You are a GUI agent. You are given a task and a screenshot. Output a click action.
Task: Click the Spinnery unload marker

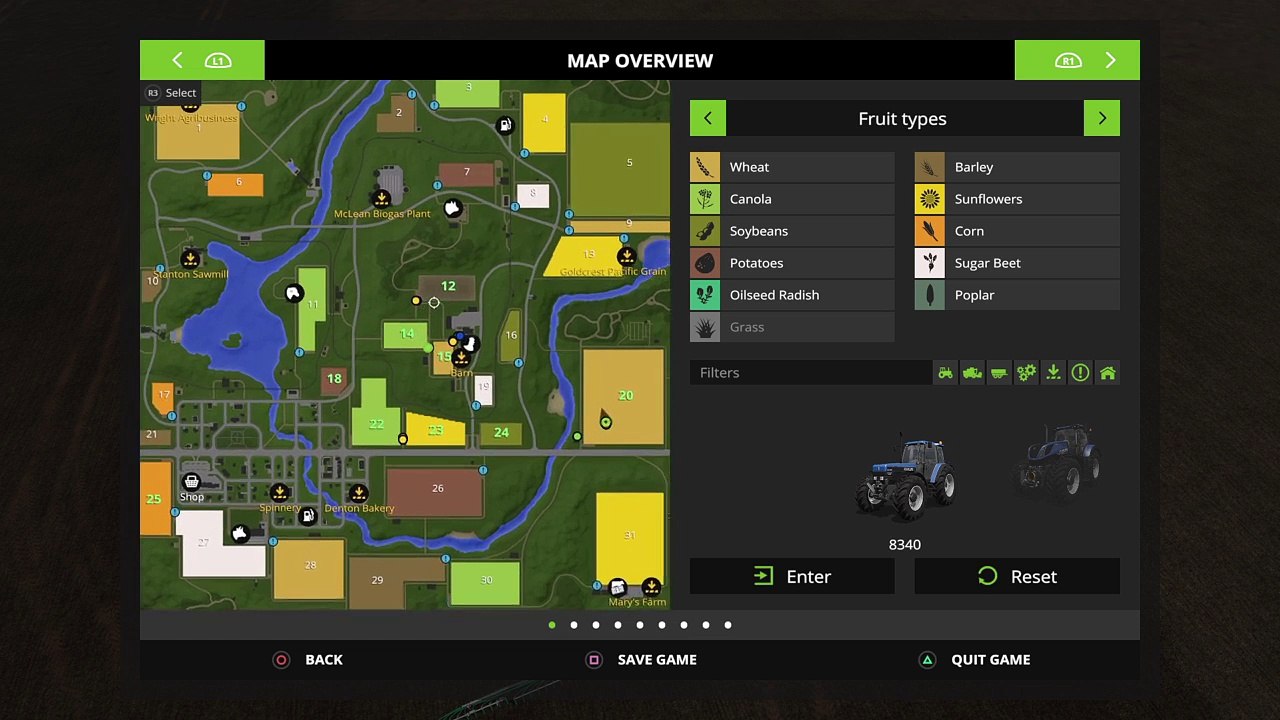pyautogui.click(x=280, y=493)
